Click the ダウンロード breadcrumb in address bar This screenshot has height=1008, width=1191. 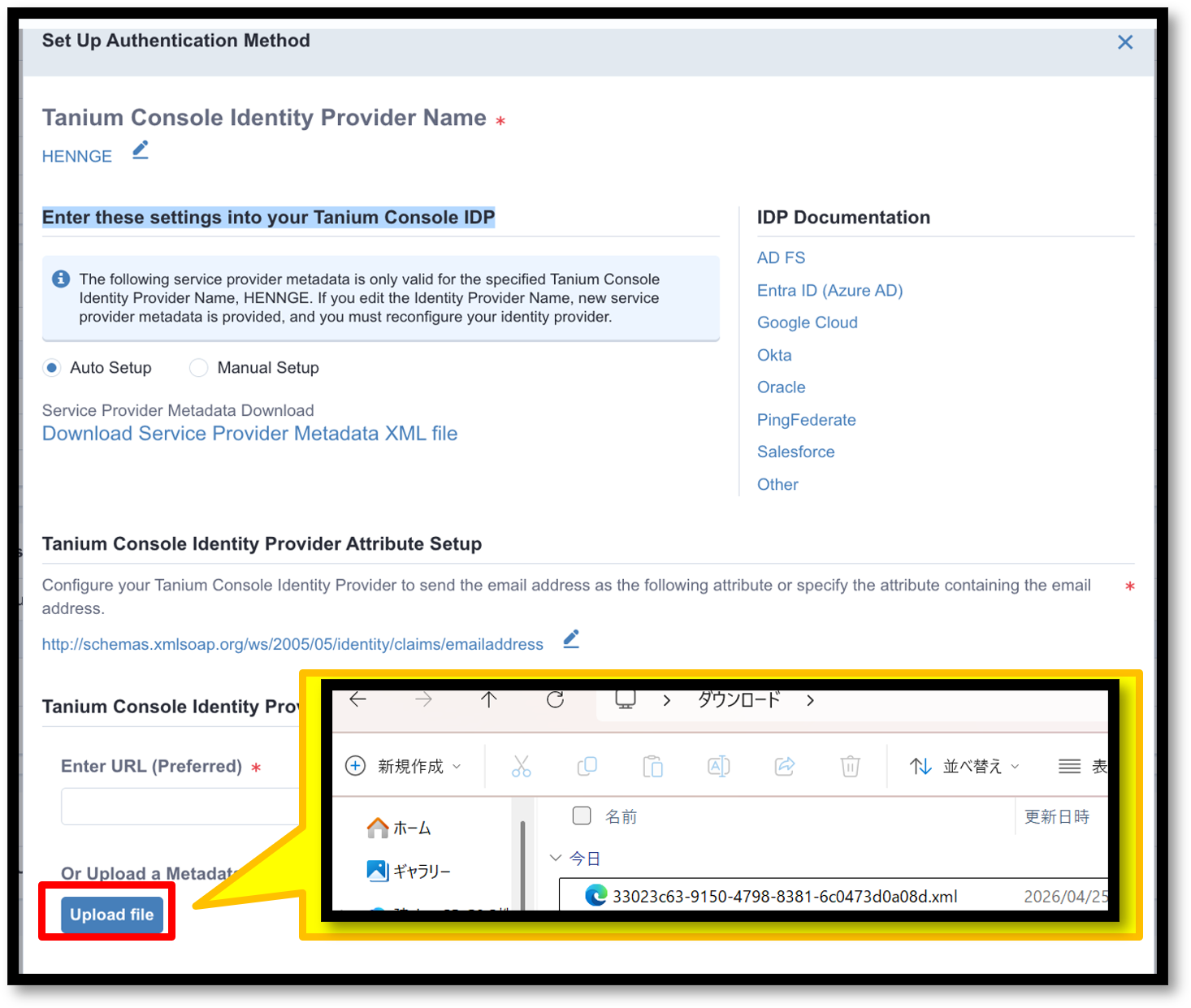coord(738,699)
